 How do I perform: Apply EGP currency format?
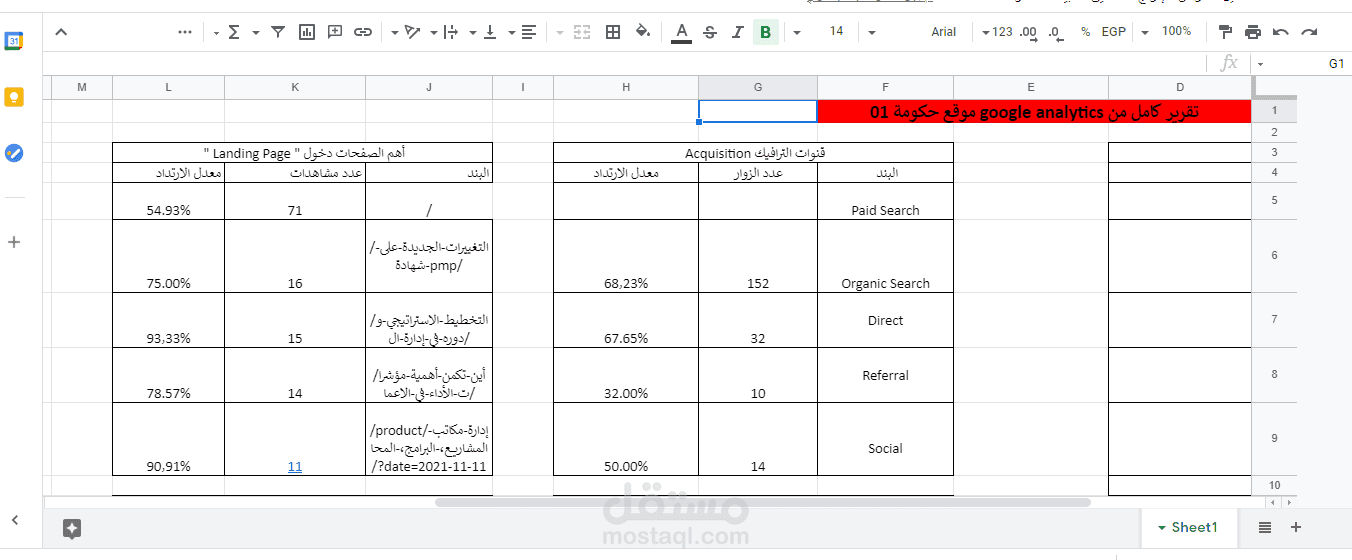(1113, 32)
